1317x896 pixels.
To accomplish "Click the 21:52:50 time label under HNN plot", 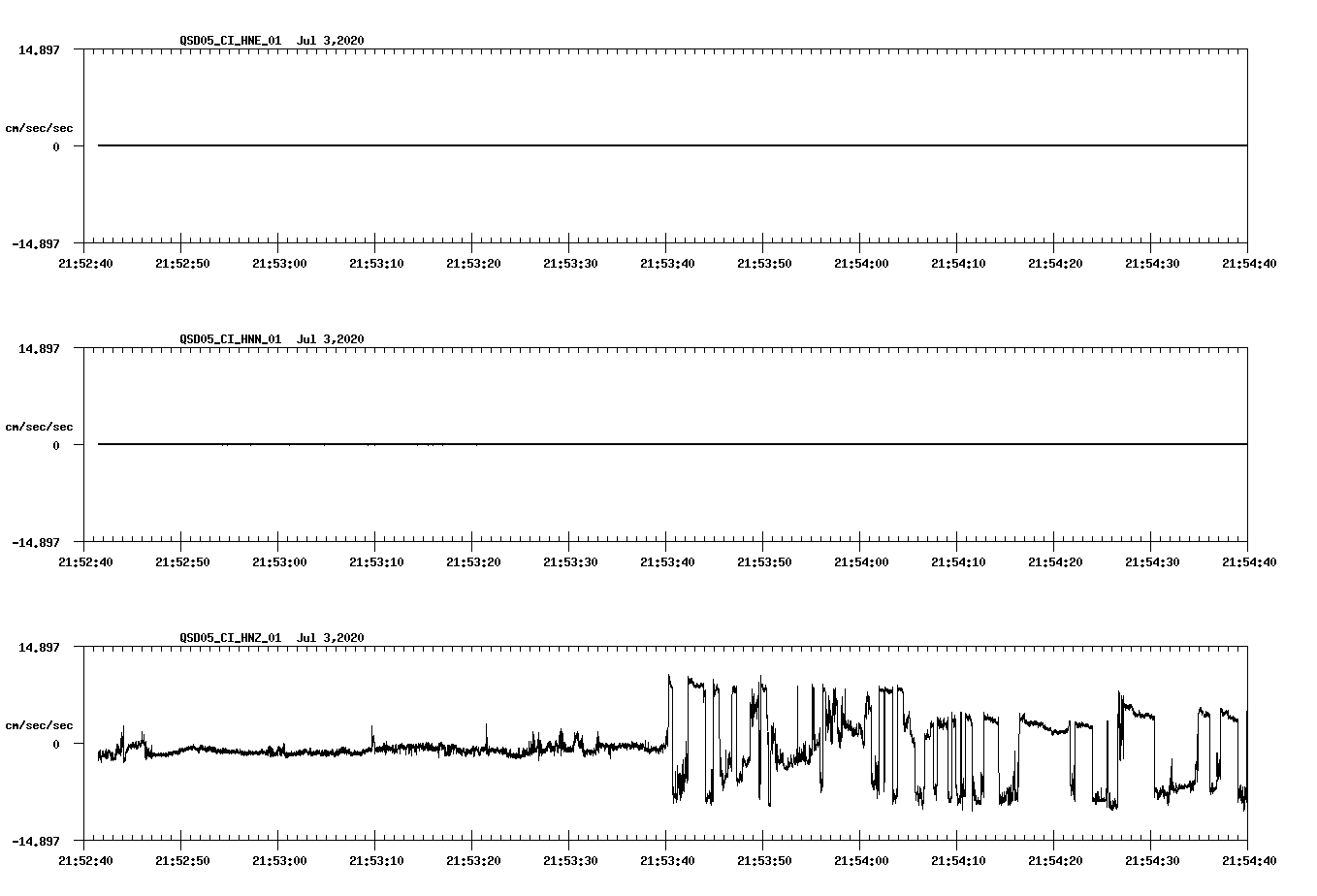I will (x=182, y=561).
